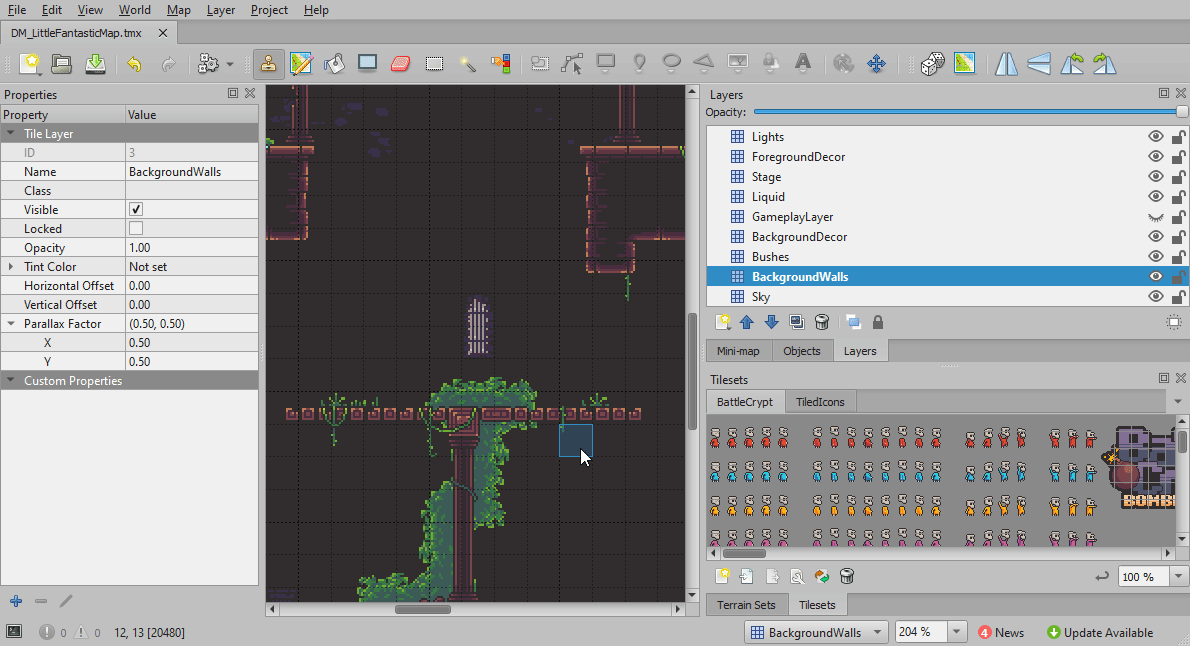Activate the Magic Wand selection tool

pyautogui.click(x=467, y=64)
